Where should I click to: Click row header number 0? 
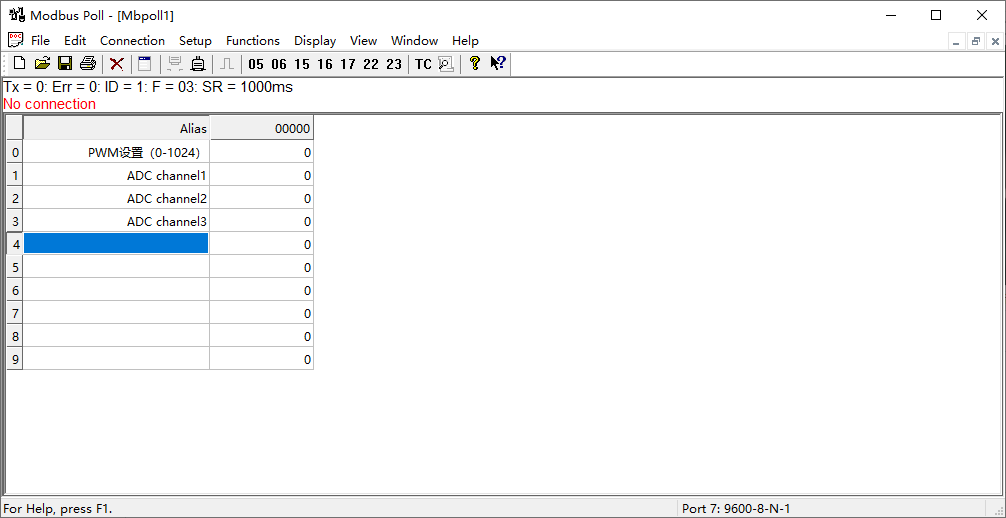[15, 152]
